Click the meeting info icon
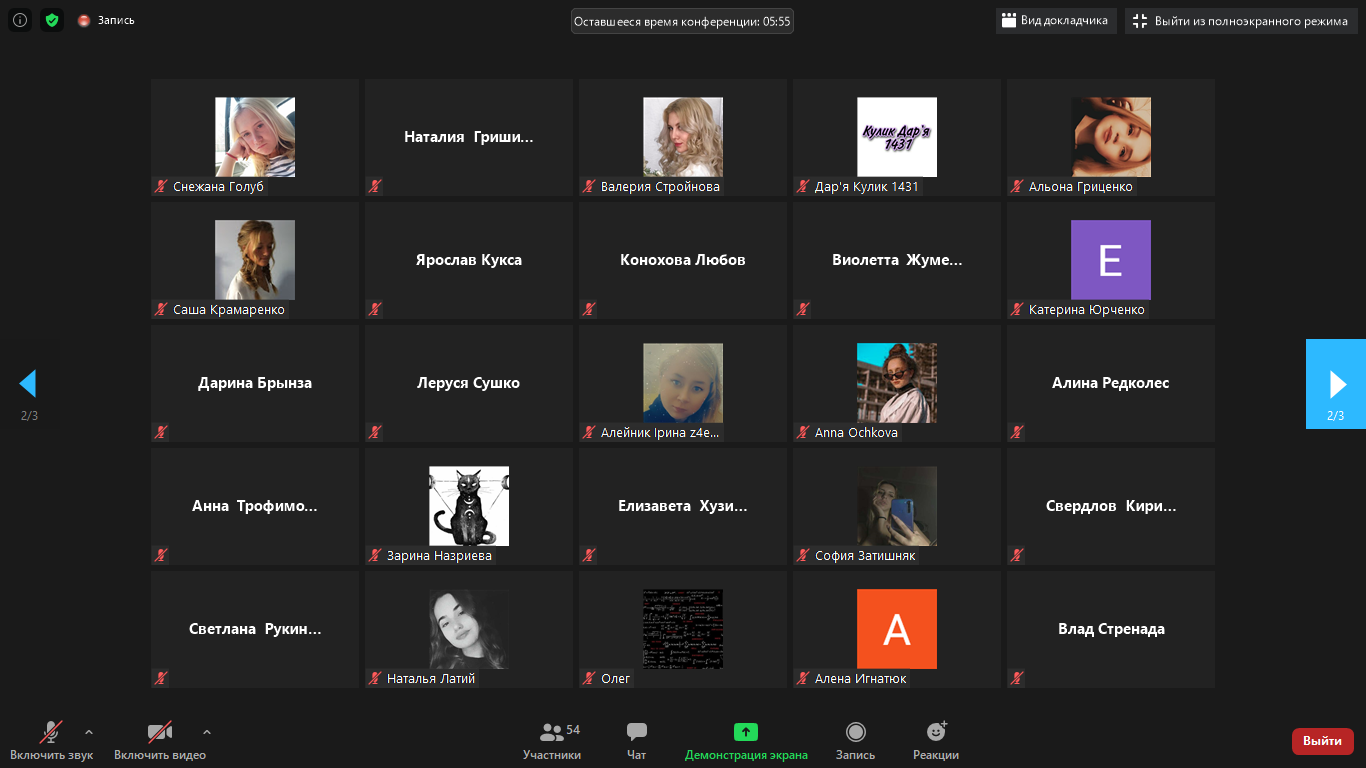Screen dimensions: 1366x768 coord(20,20)
